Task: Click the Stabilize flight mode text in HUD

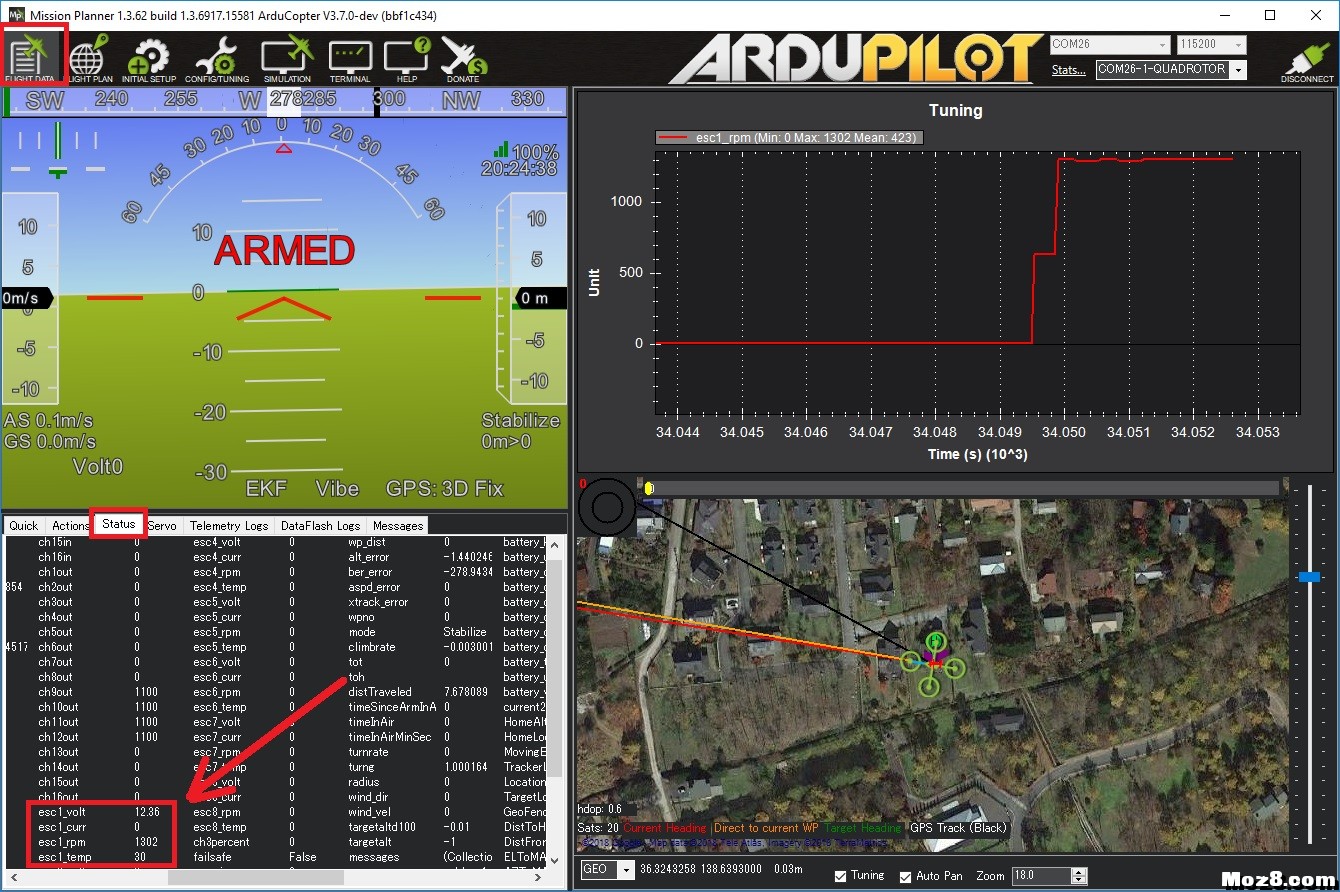Action: (520, 420)
